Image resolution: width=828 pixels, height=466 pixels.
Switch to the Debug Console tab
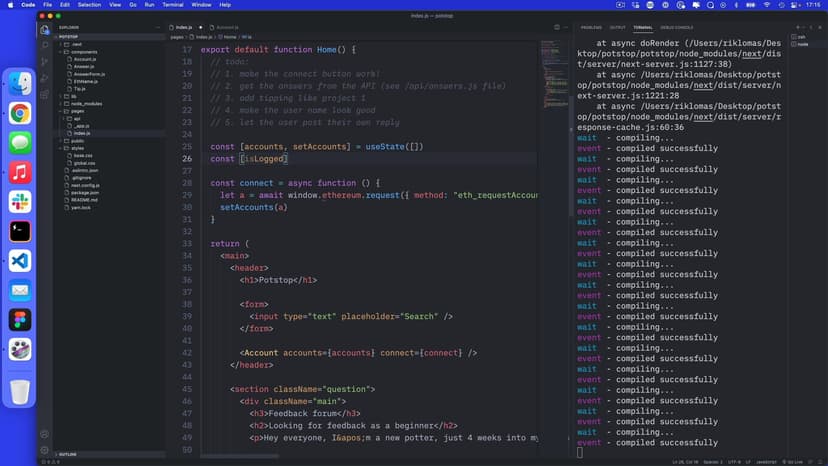(x=677, y=27)
